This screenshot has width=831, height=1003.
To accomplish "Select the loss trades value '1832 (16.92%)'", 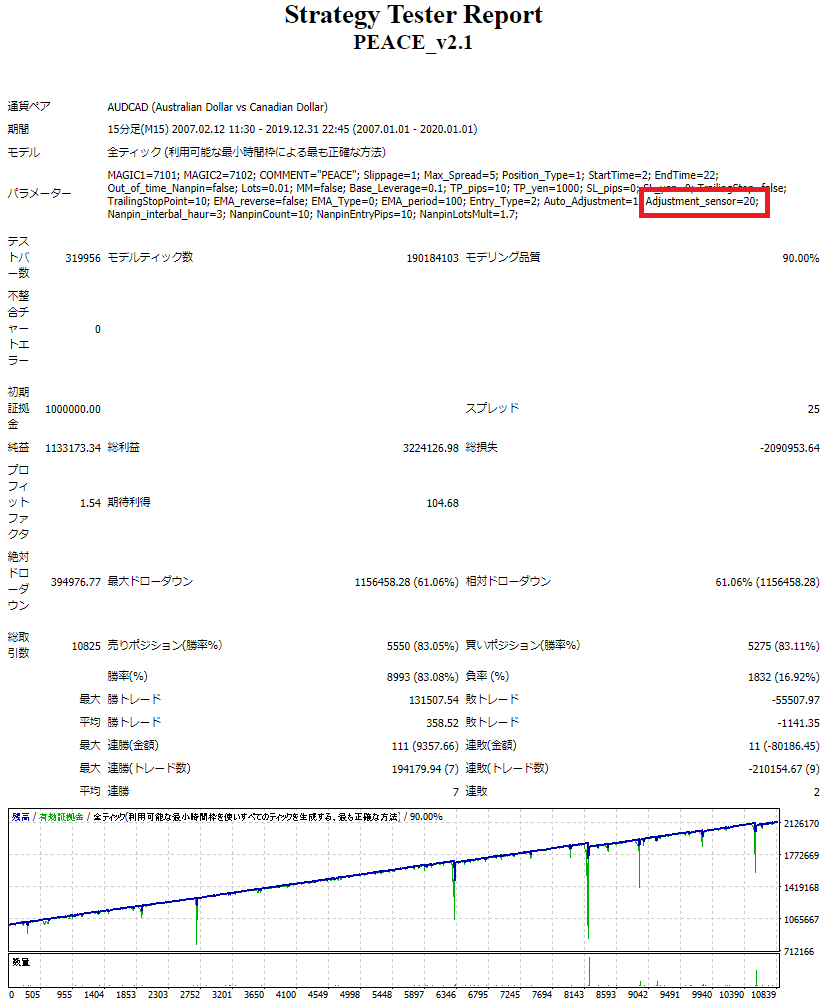I will pyautogui.click(x=784, y=677).
